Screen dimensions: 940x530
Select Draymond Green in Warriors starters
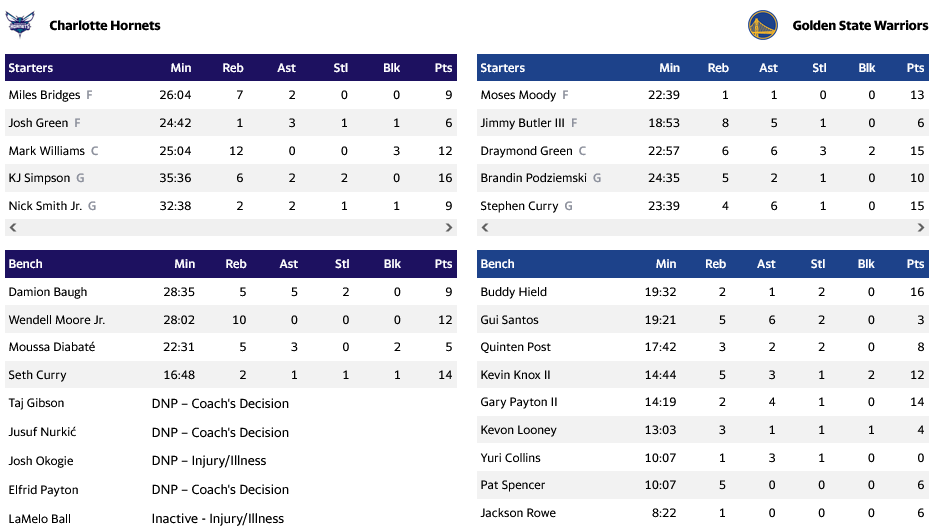(526, 151)
